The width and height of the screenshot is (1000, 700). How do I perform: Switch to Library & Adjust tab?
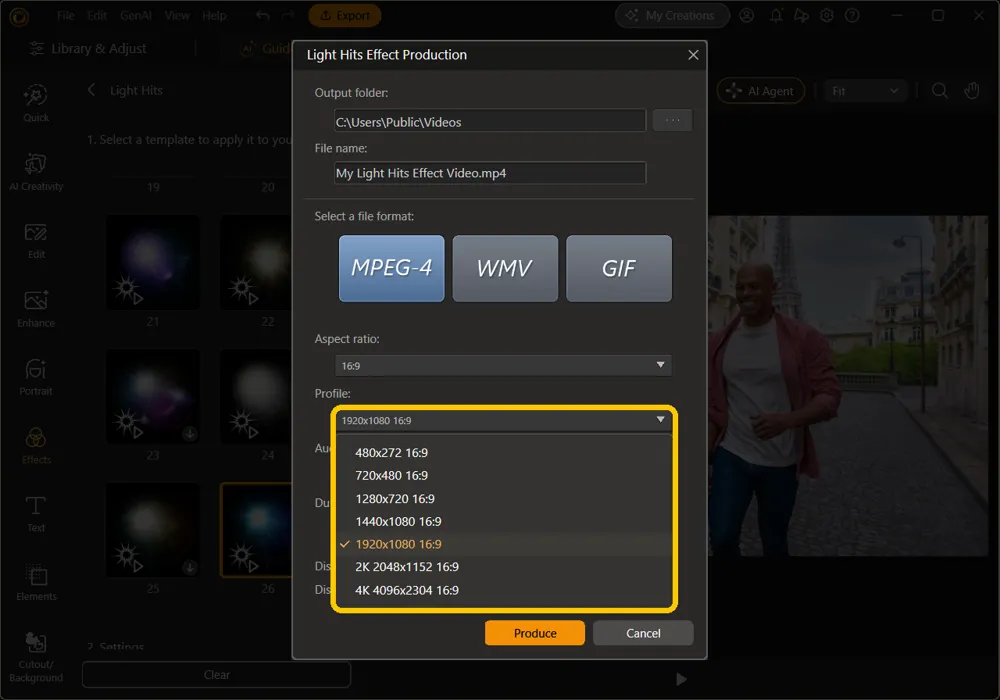click(88, 48)
